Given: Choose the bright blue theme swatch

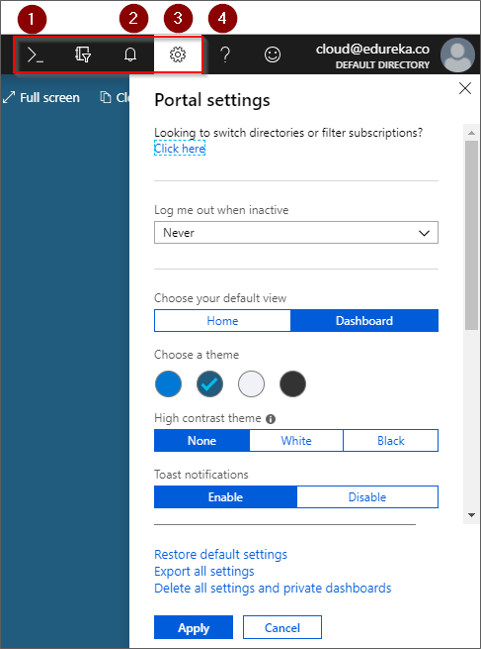Looking at the screenshot, I should (x=168, y=384).
